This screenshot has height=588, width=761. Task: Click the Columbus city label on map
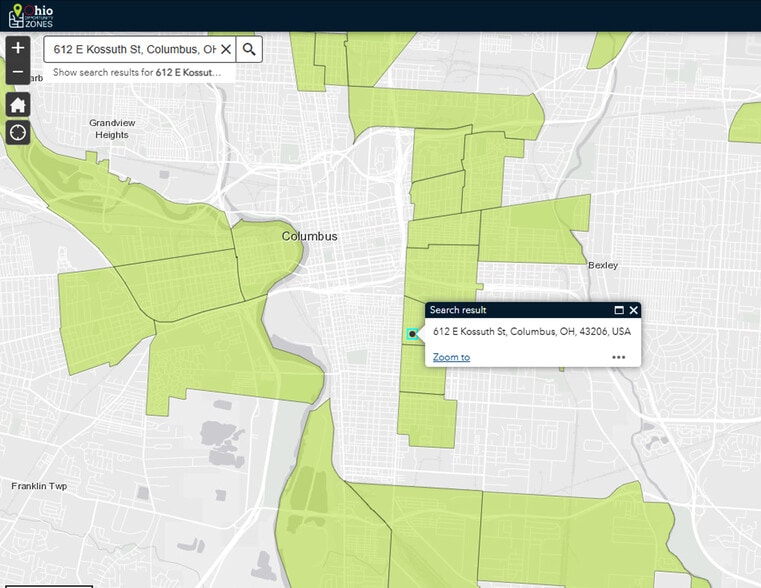coord(309,237)
